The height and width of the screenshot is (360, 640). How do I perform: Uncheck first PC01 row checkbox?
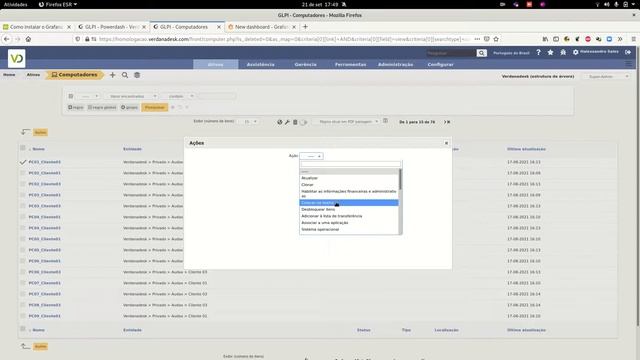click(23, 162)
